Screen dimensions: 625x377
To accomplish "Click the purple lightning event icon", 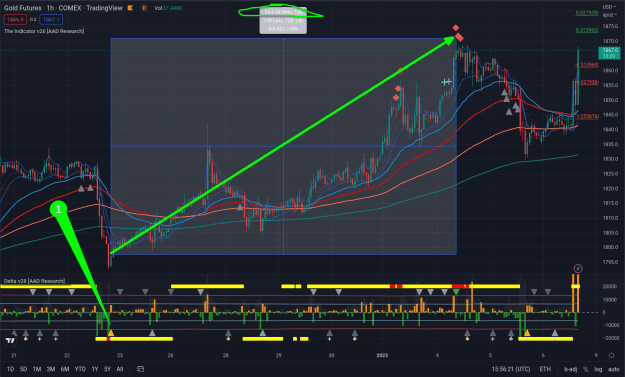I will point(578,269).
